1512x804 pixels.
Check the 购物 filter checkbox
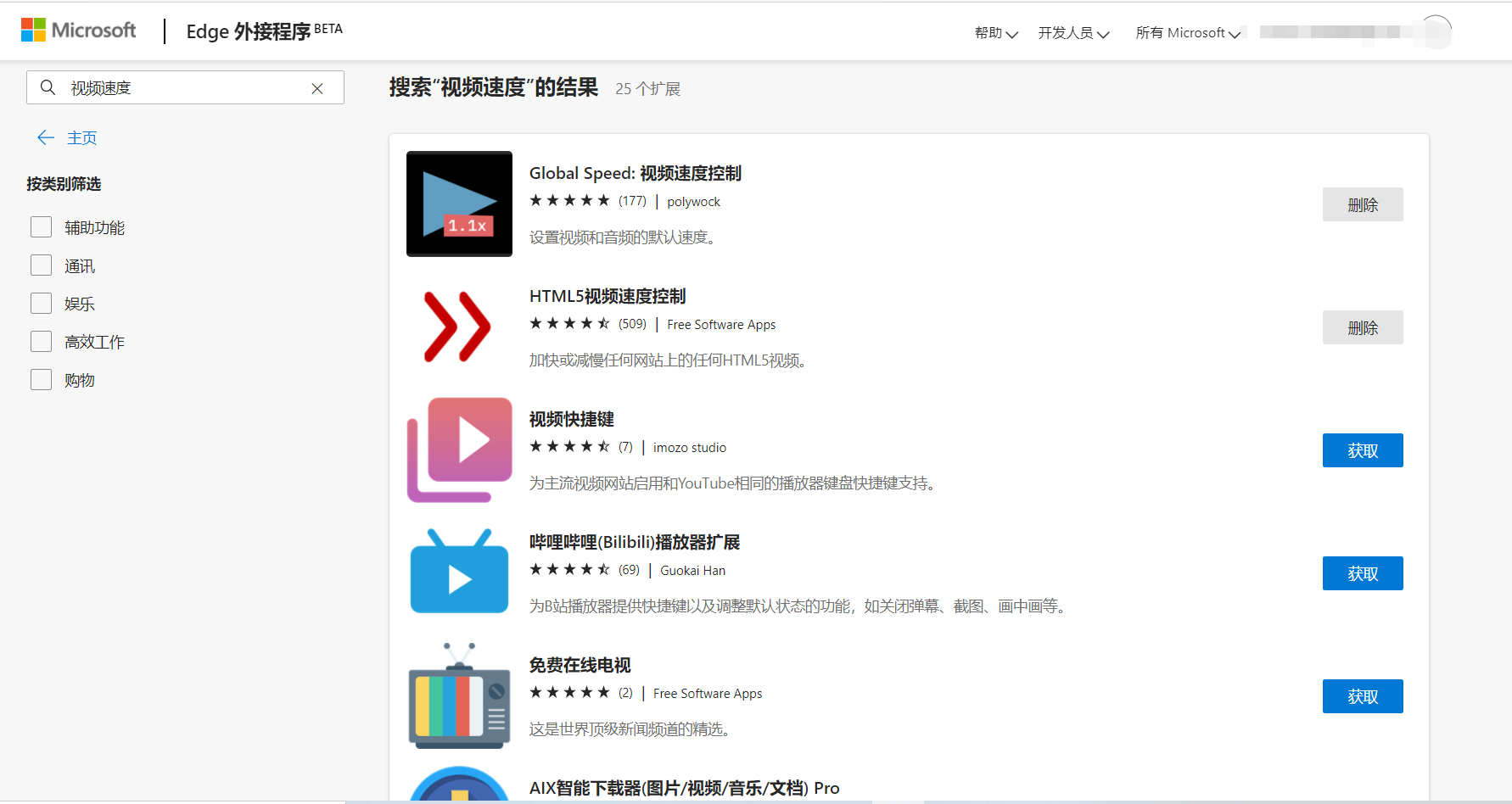point(42,379)
